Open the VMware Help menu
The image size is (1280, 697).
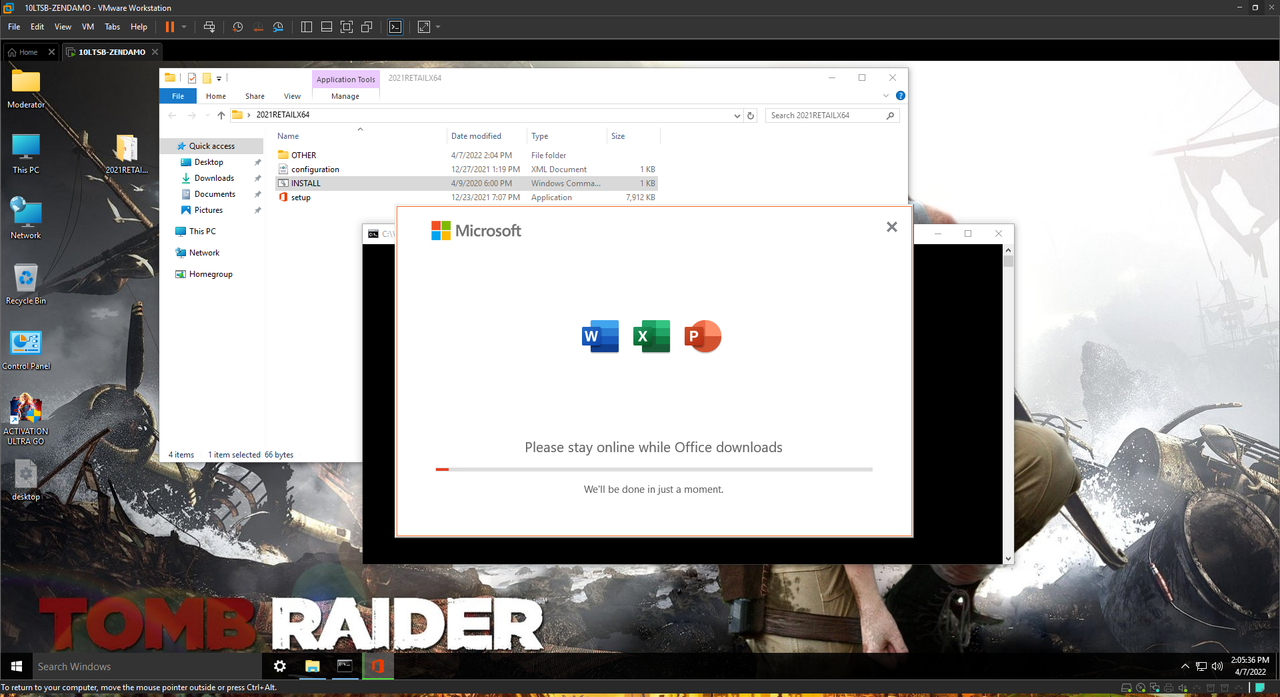(139, 27)
